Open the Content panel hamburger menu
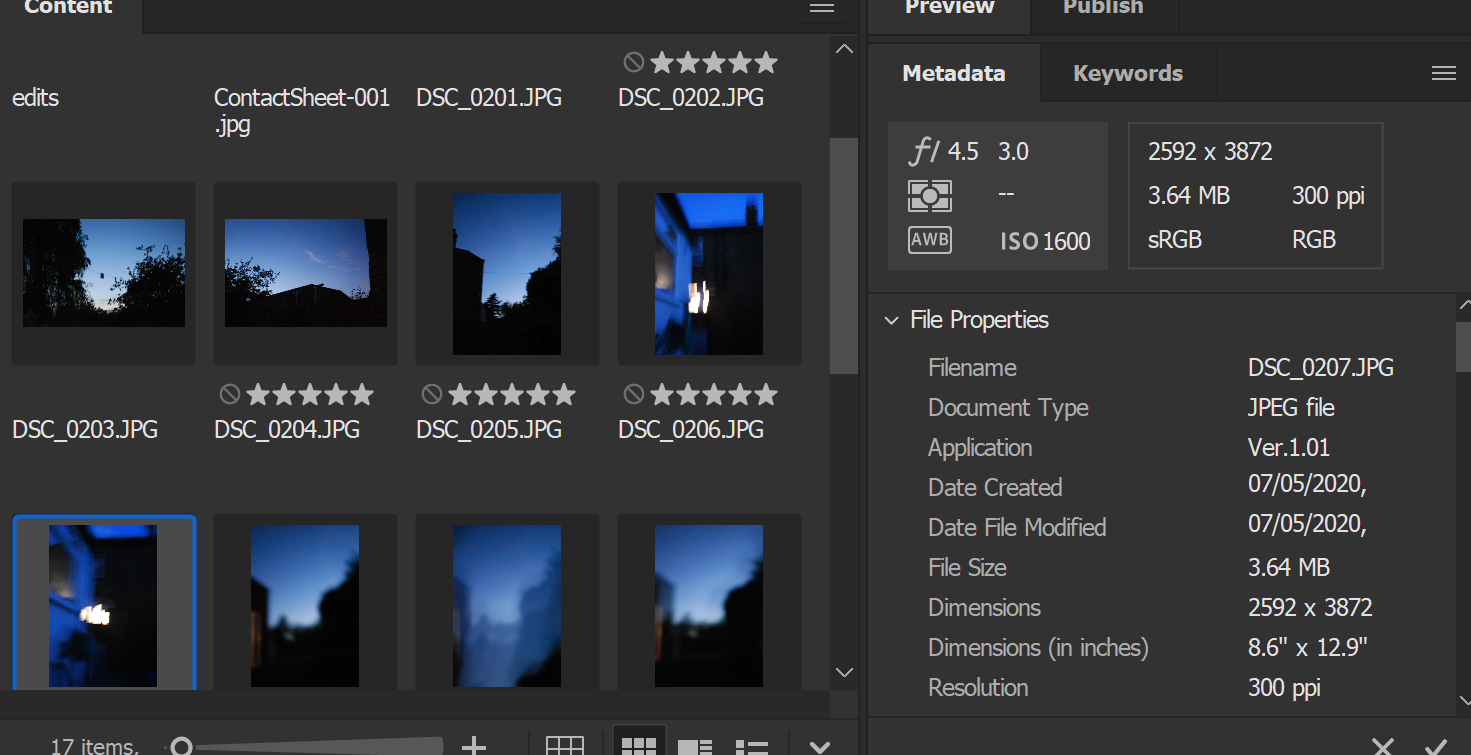Screen dimensions: 1471x755 pos(822,8)
